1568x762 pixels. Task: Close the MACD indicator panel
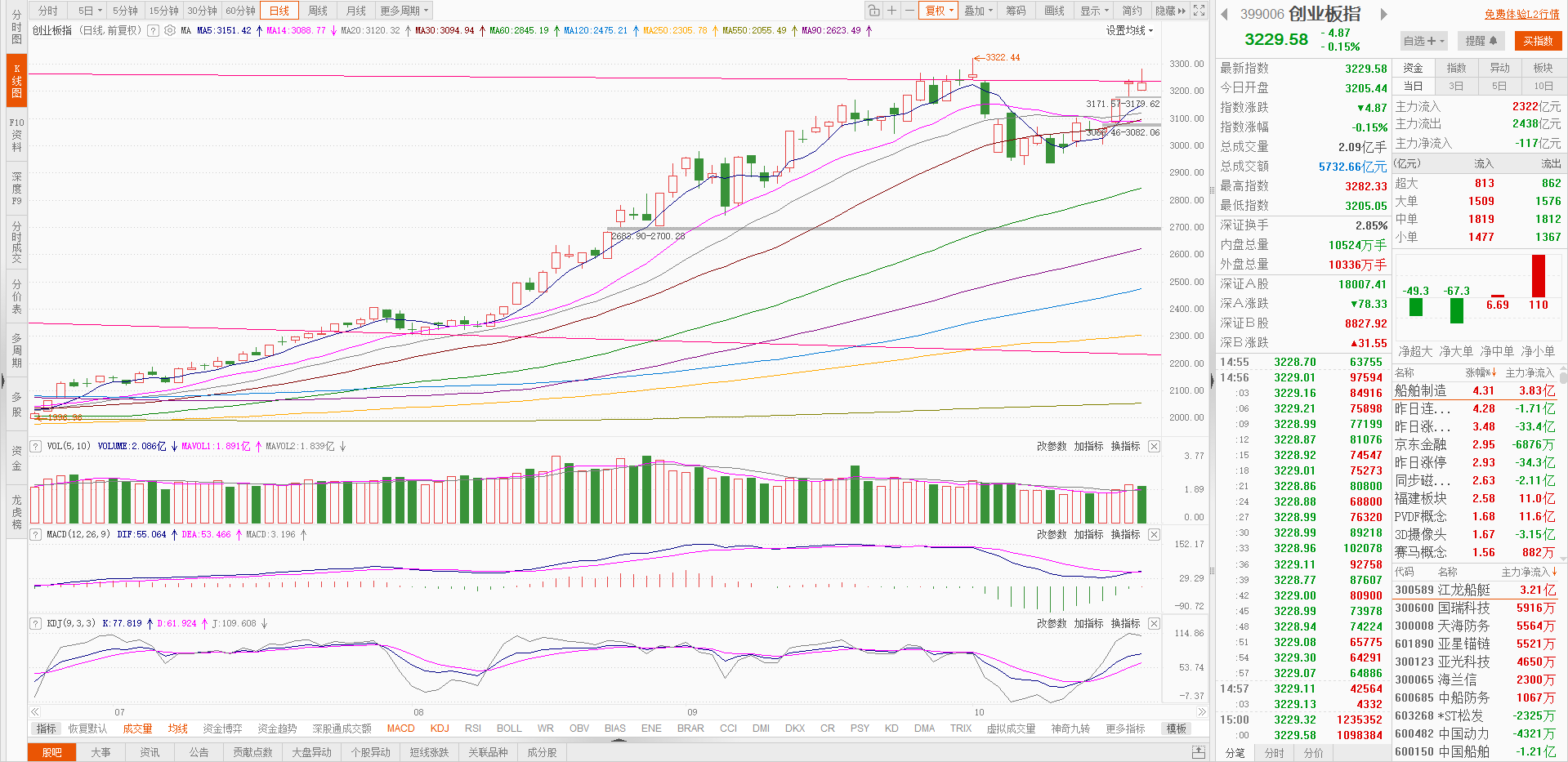click(1154, 534)
